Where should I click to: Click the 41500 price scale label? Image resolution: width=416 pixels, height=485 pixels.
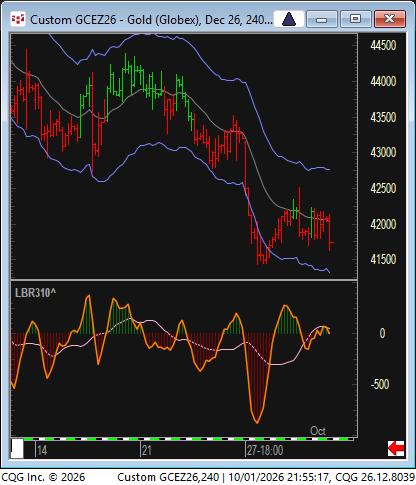pyautogui.click(x=383, y=260)
